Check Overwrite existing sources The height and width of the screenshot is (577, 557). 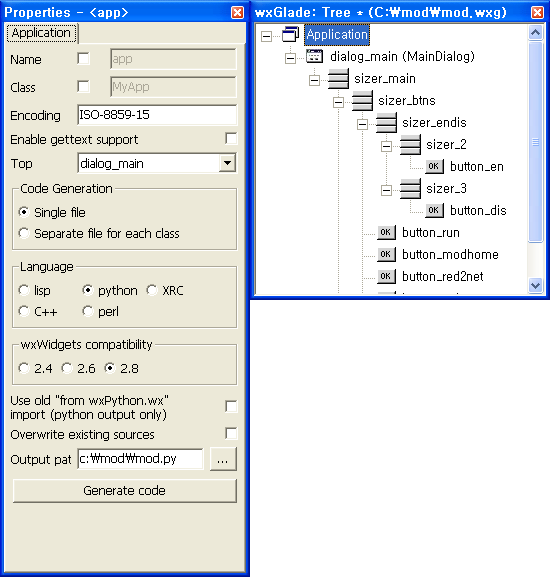(231, 433)
